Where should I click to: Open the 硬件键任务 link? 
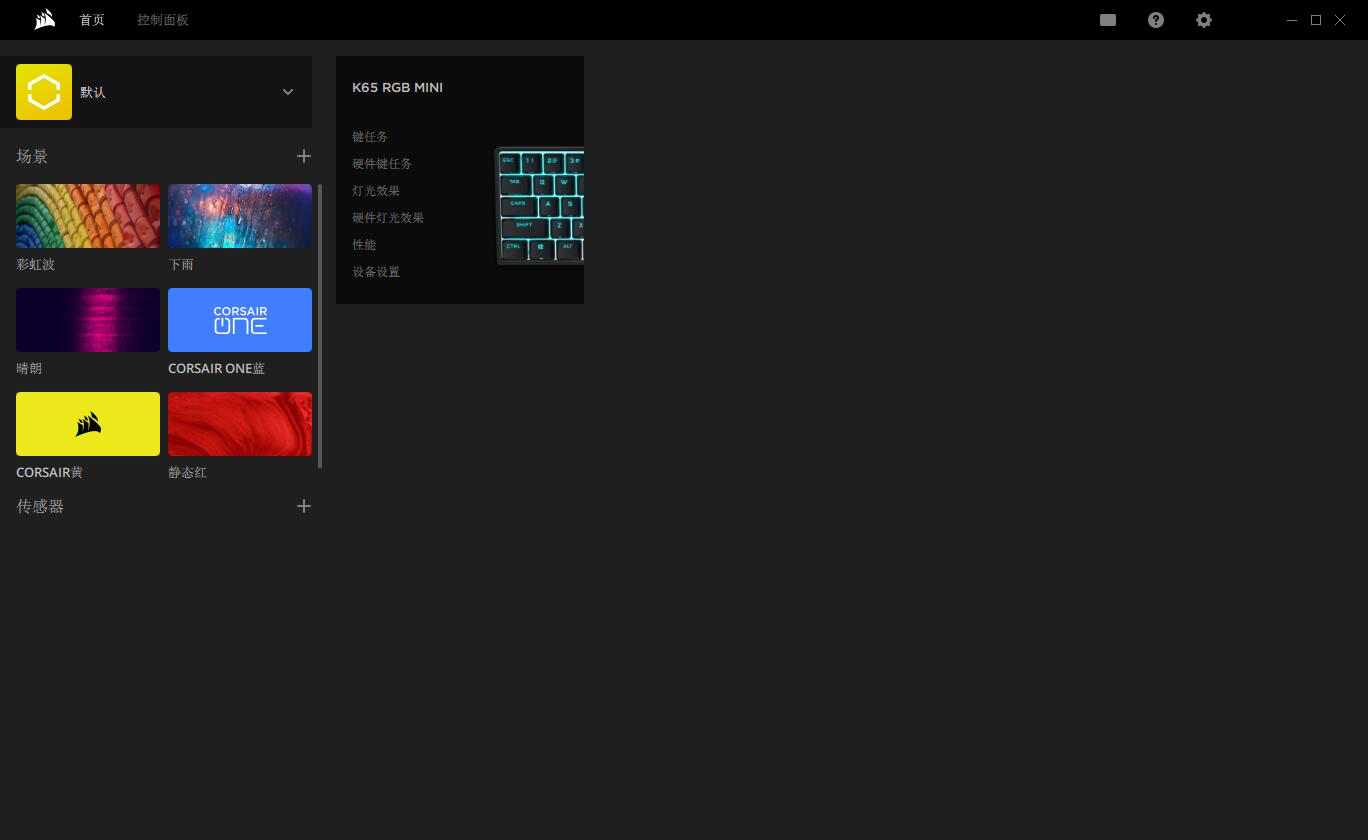click(382, 164)
